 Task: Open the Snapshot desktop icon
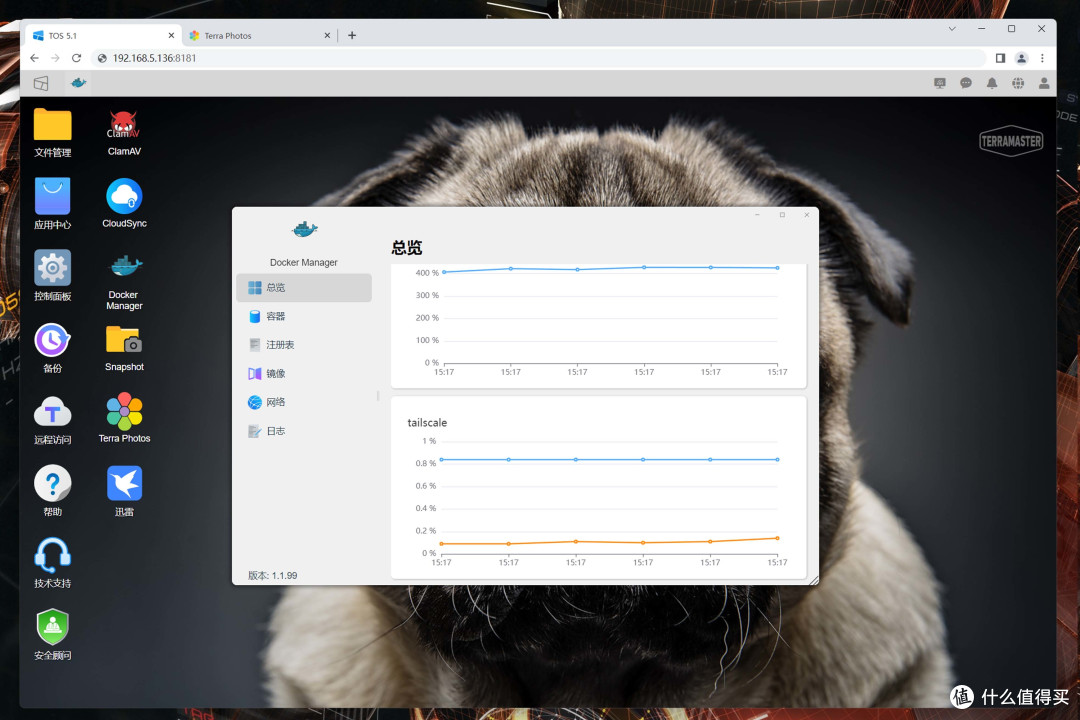[x=124, y=348]
